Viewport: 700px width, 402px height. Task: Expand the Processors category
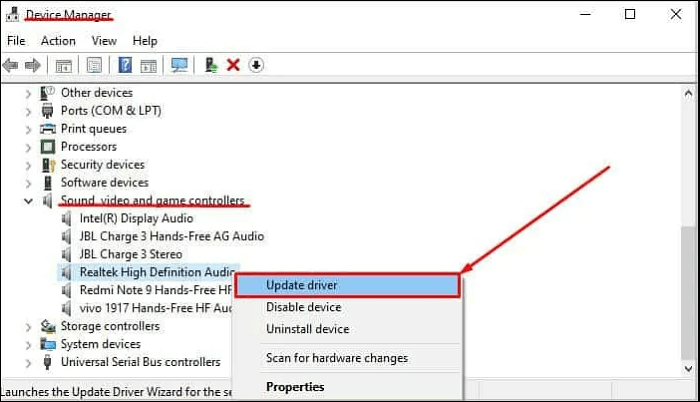point(28,147)
